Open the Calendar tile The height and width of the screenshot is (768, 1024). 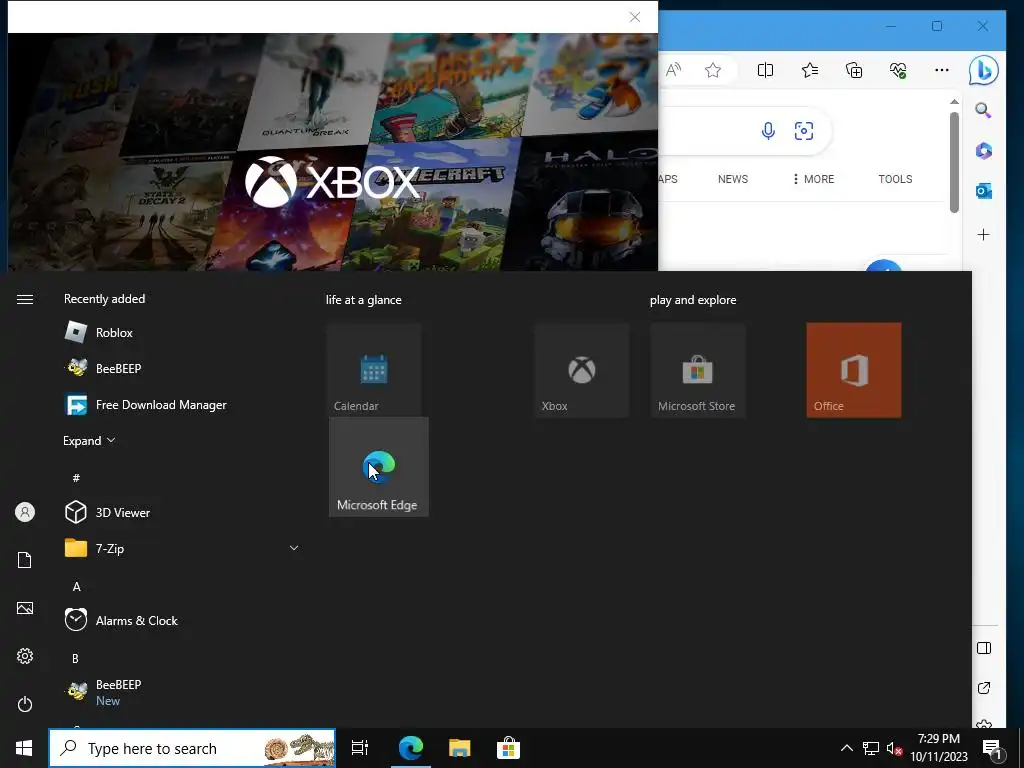[374, 370]
